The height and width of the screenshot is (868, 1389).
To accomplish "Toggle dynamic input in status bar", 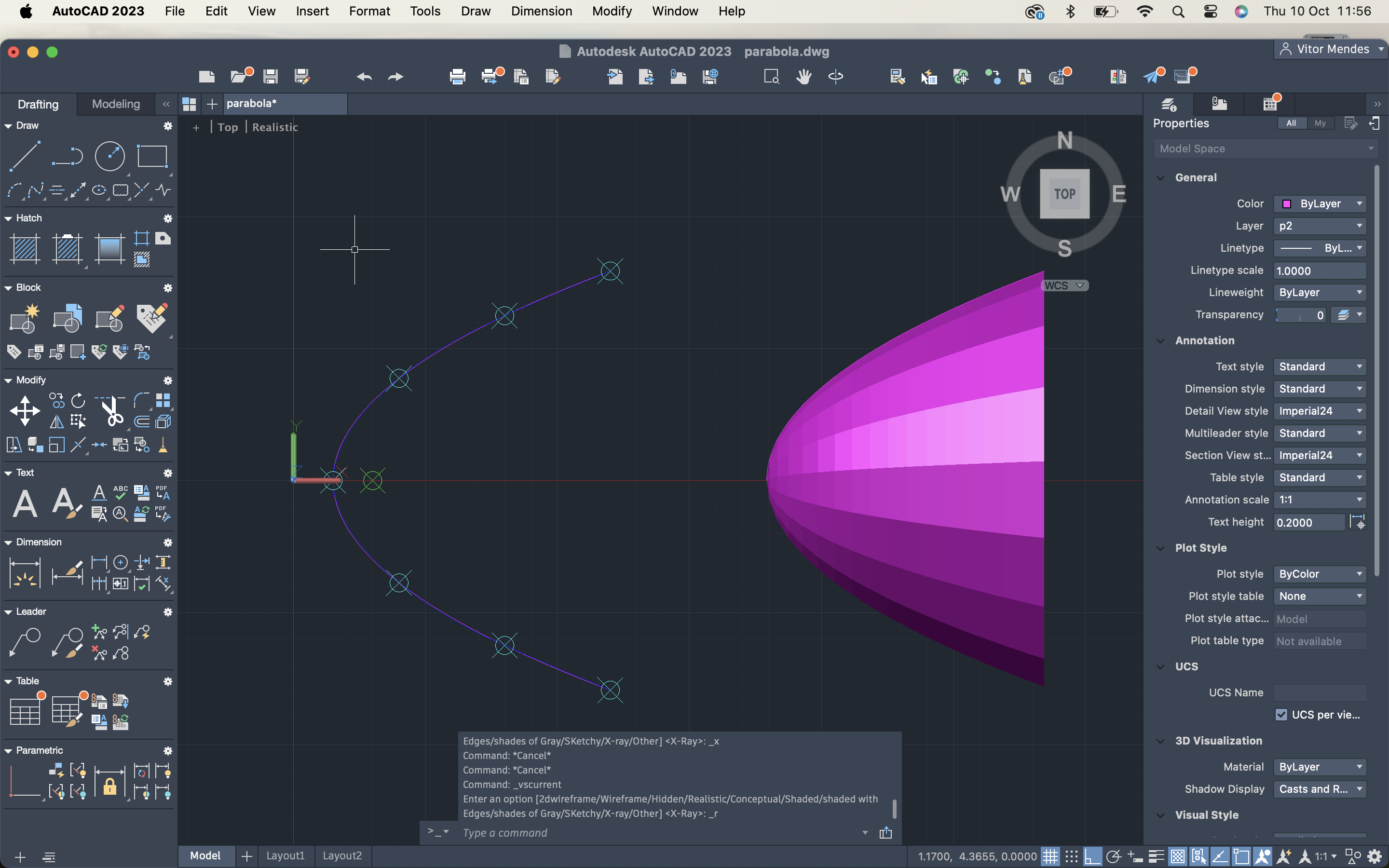I will (x=1135, y=856).
